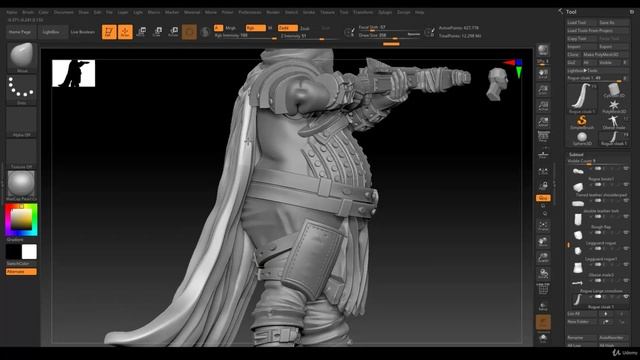Viewport: 640px width, 360px height.
Task: Click the Rename subtool button
Action: tap(582, 338)
